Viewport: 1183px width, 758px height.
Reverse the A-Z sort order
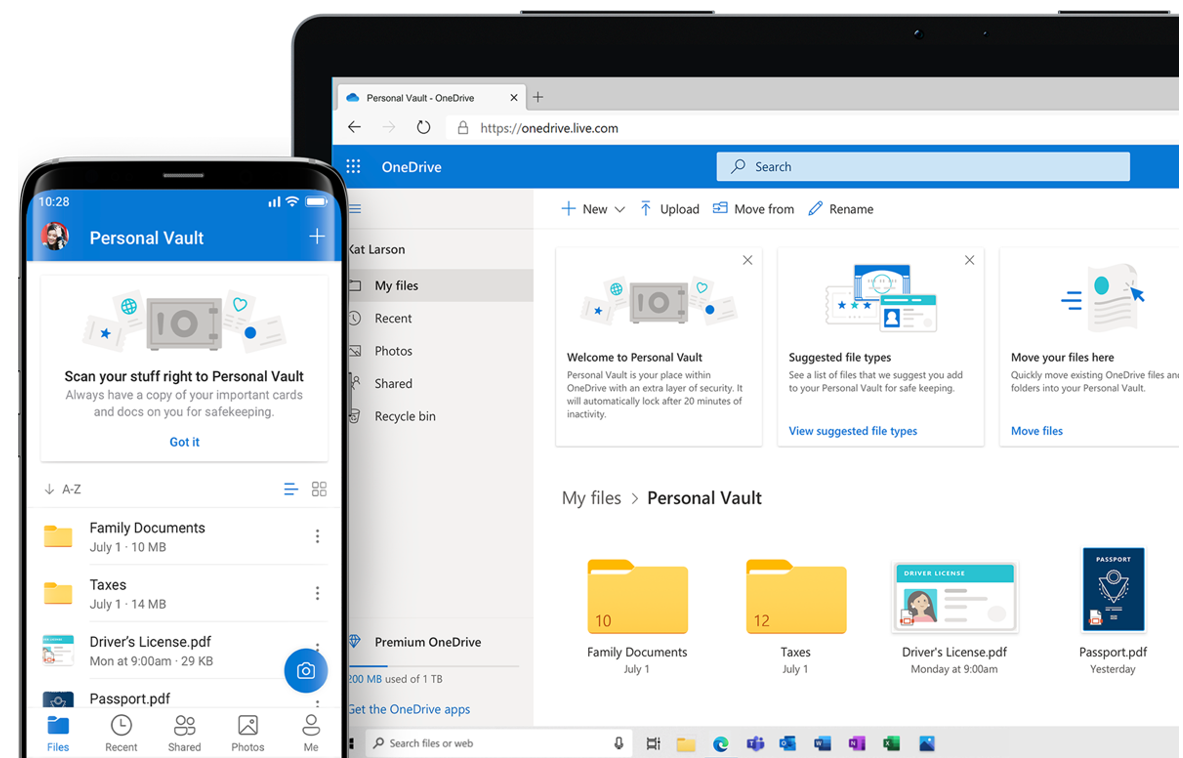(50, 489)
